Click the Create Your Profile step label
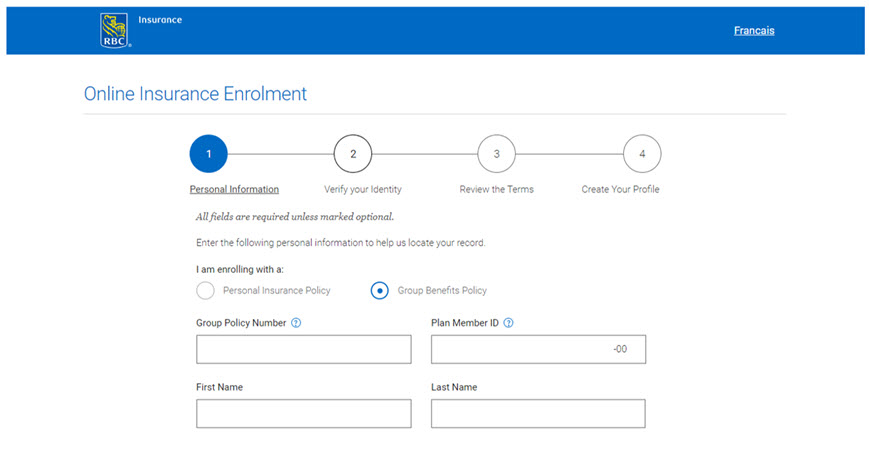Viewport: 869px width, 457px height. pos(620,189)
